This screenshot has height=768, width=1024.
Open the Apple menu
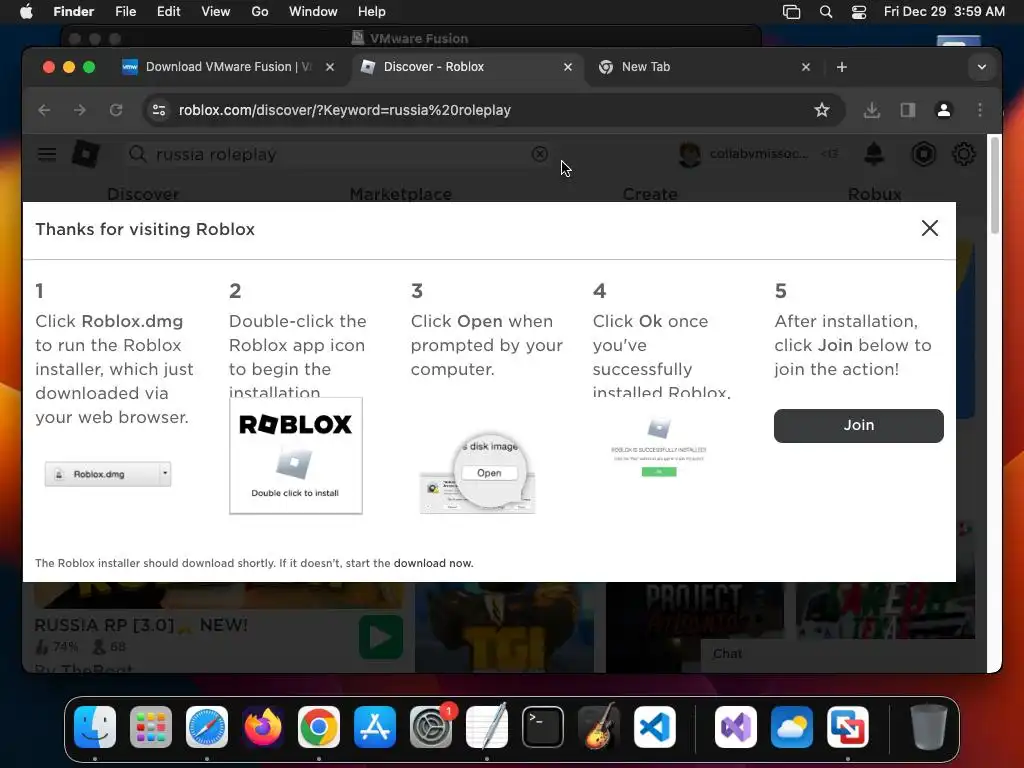tap(26, 12)
